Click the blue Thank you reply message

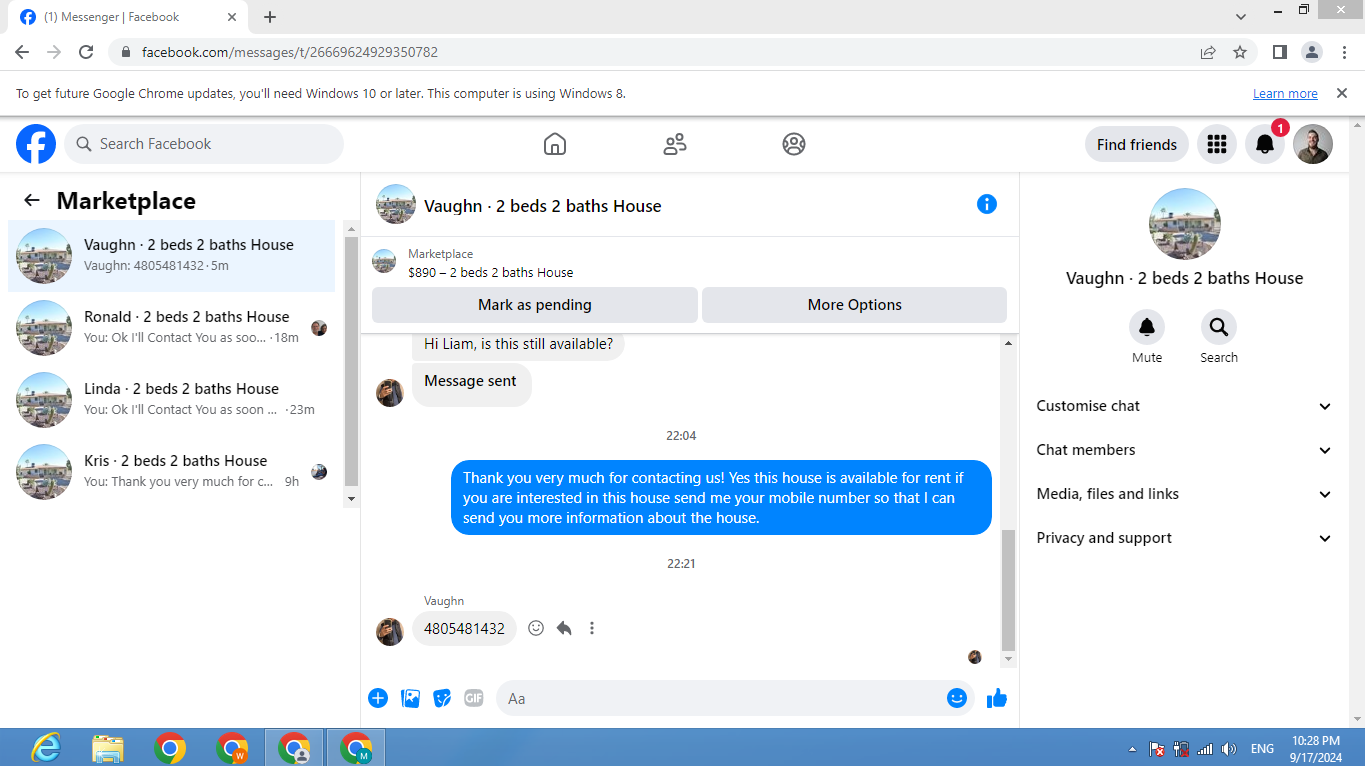click(721, 497)
